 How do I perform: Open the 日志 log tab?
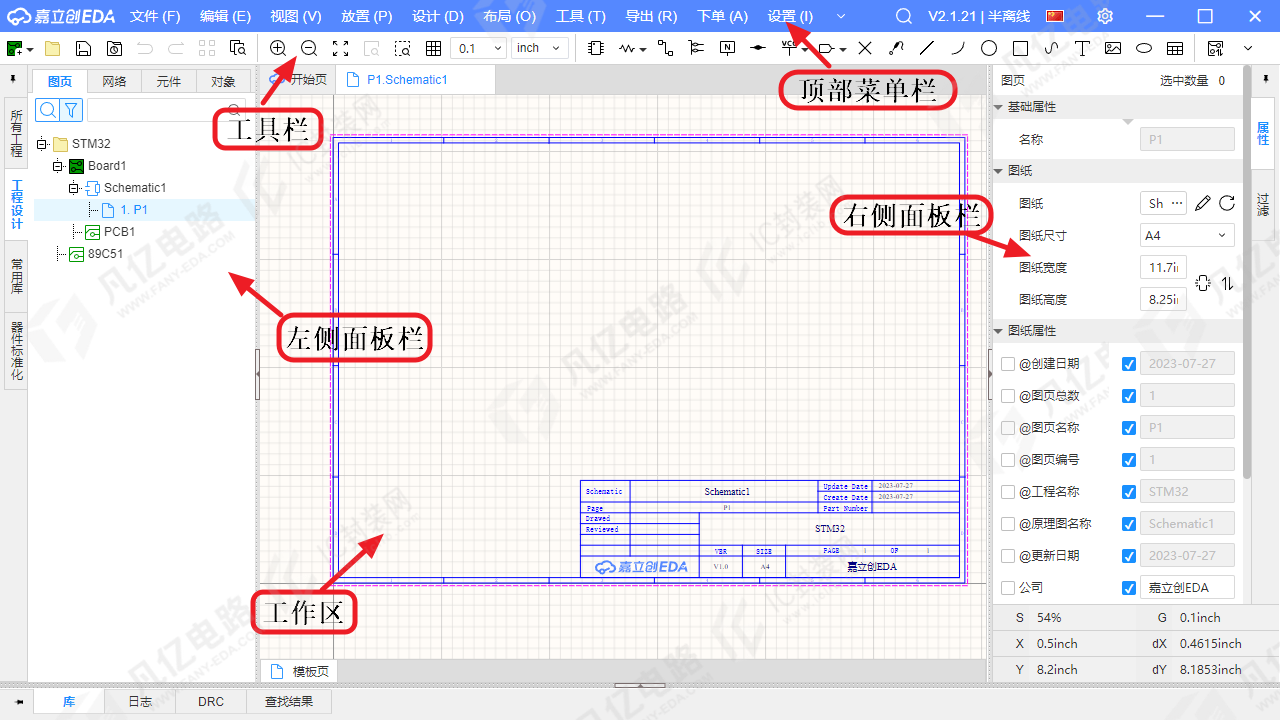coord(140,702)
